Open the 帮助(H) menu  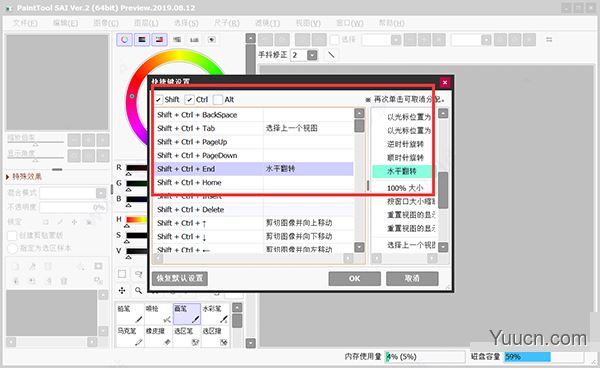tap(391, 23)
